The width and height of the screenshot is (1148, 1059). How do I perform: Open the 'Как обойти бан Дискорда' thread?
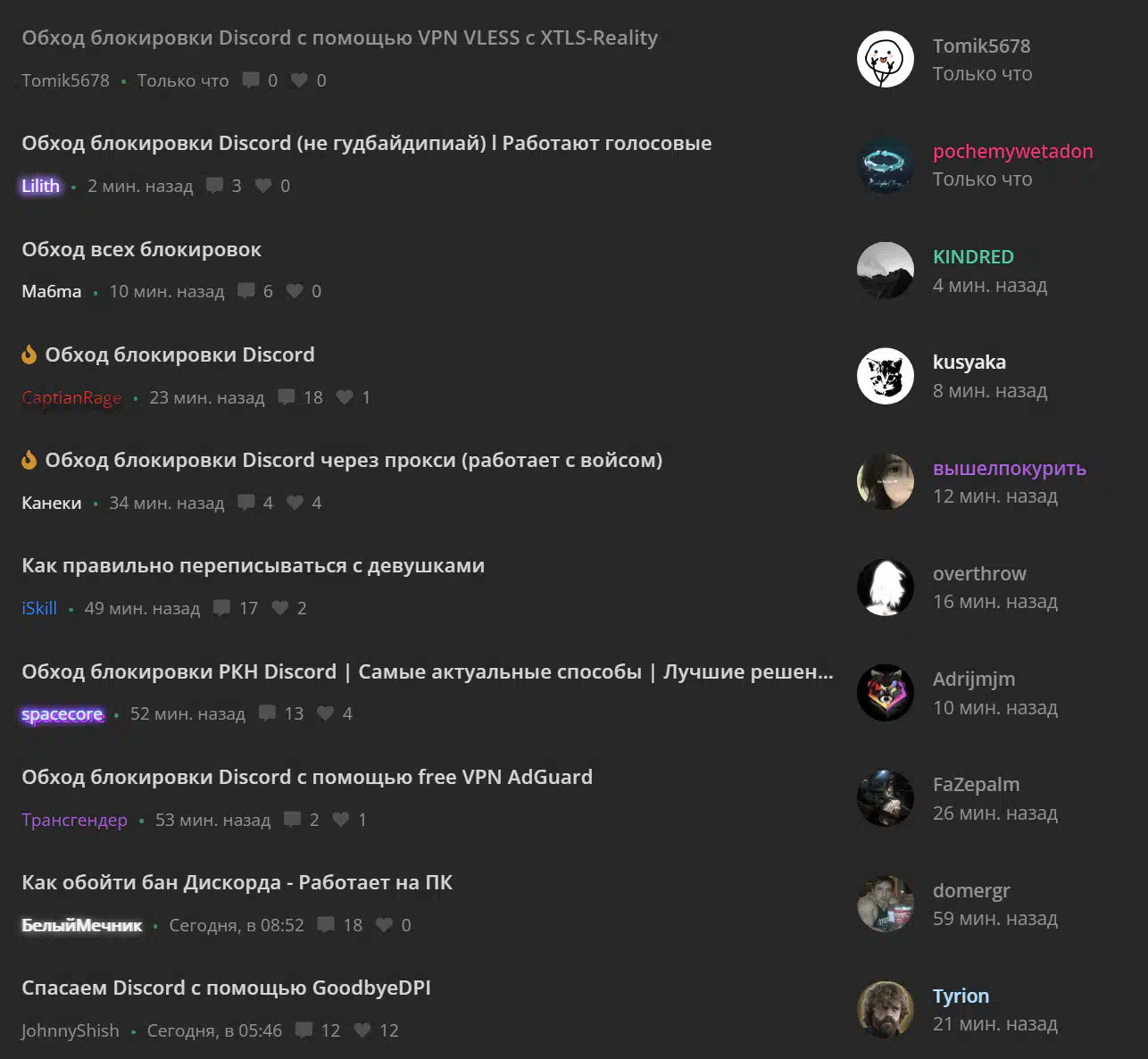(x=237, y=882)
